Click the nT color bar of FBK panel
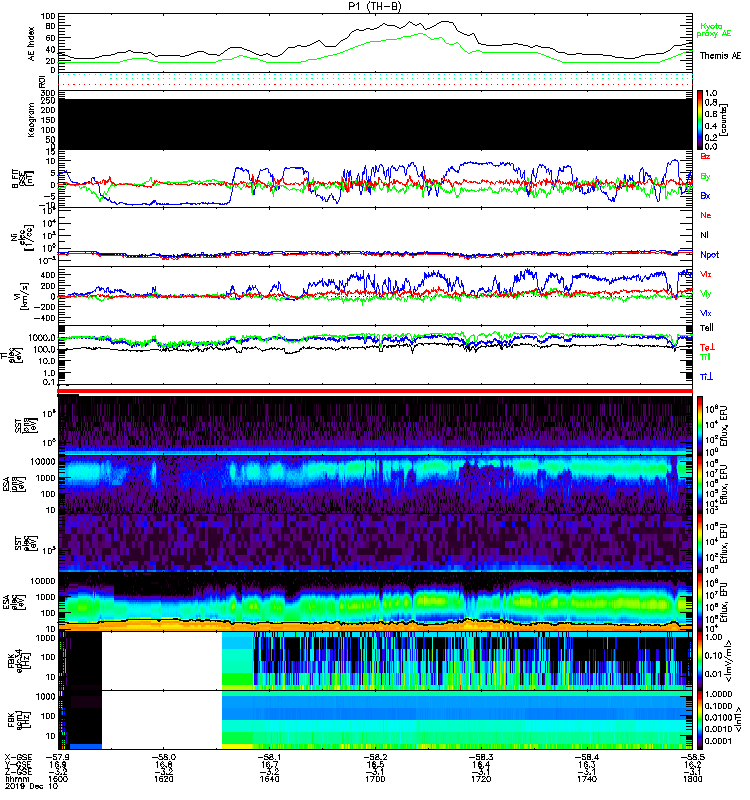Image resolution: width=750 pixels, height=800 pixels. (701, 720)
